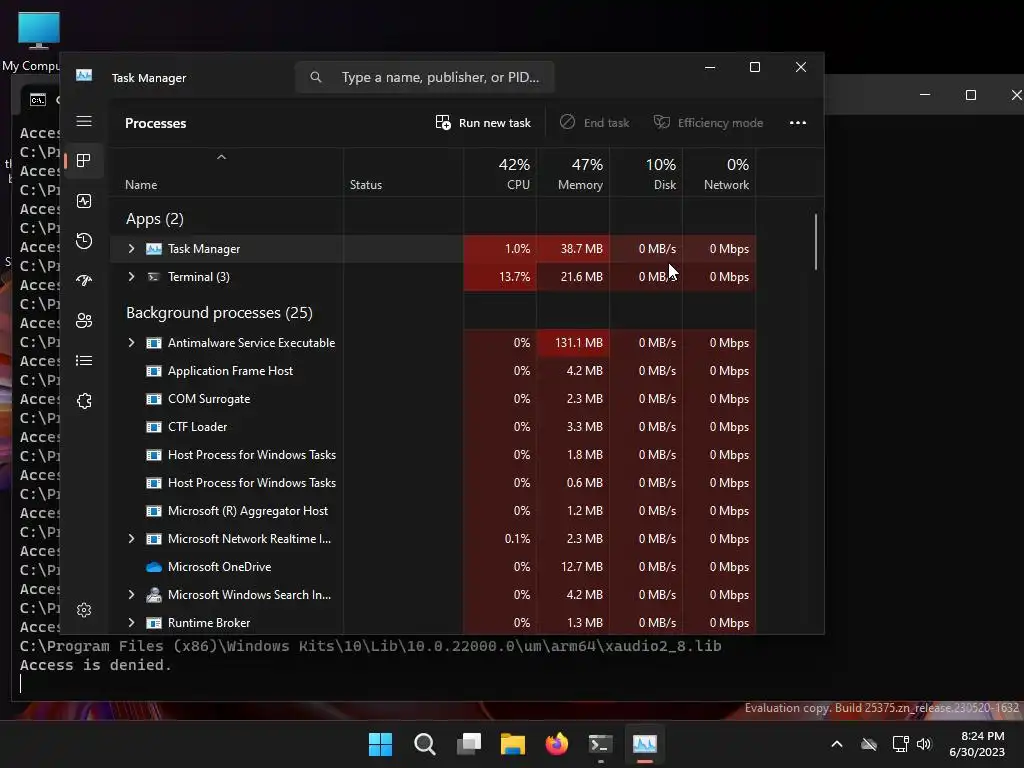Sort by Network column header
Image resolution: width=1024 pixels, height=768 pixels.
(720, 174)
